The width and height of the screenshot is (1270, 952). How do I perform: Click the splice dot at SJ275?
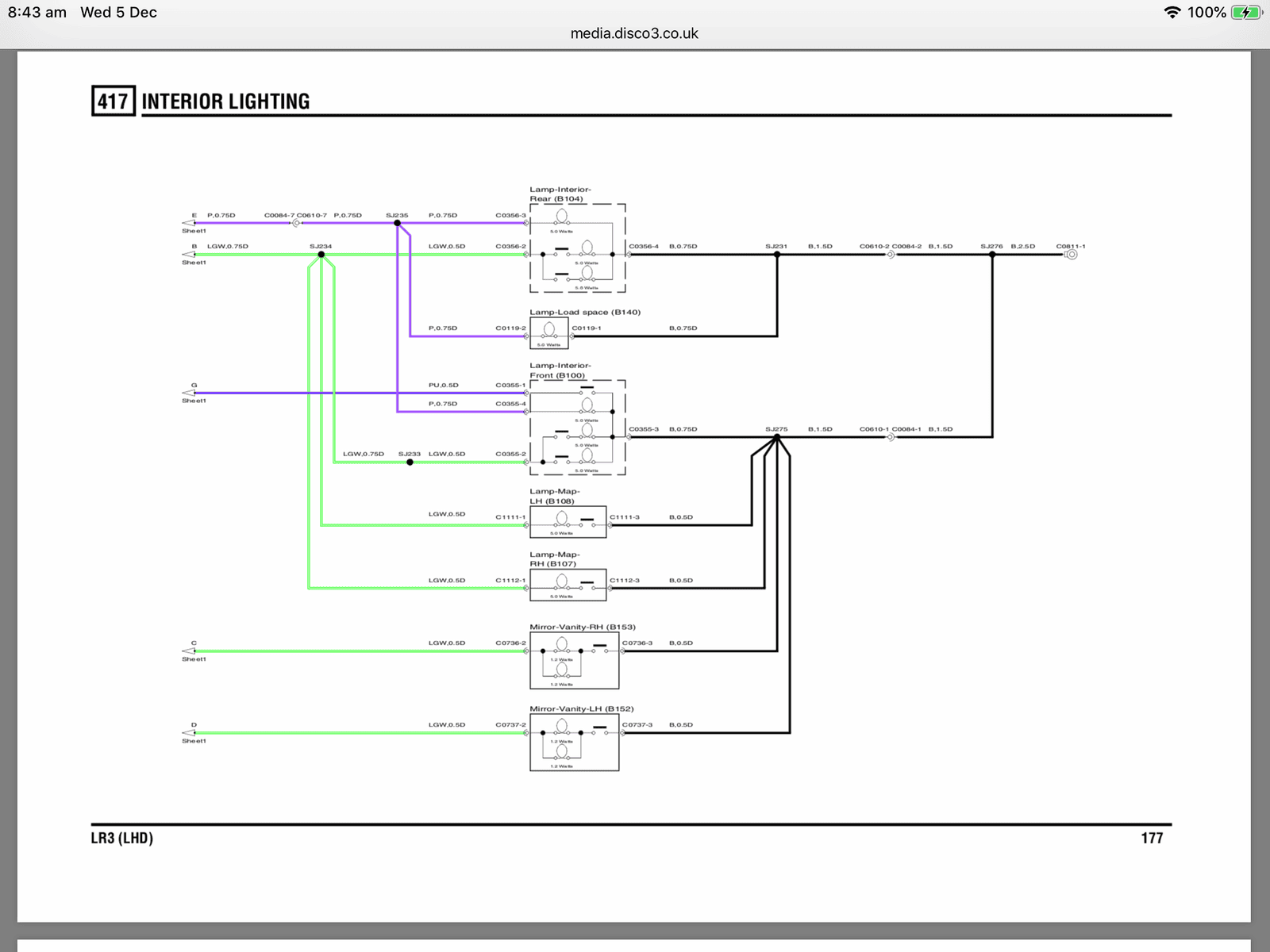776,437
